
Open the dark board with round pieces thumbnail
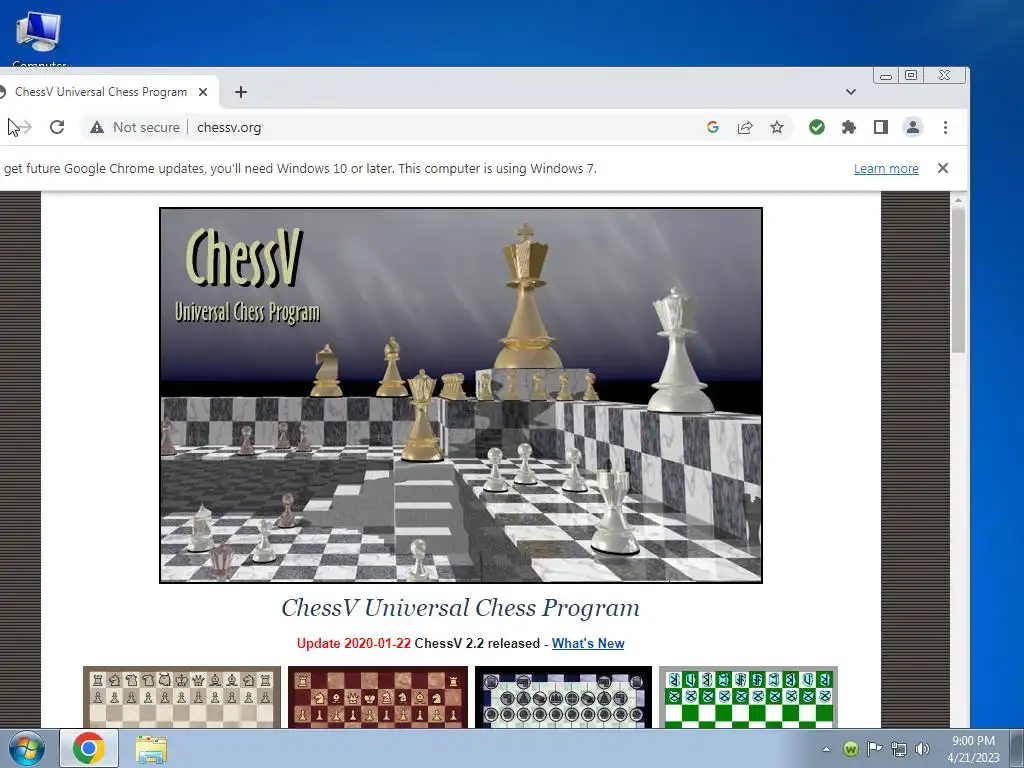pyautogui.click(x=563, y=697)
